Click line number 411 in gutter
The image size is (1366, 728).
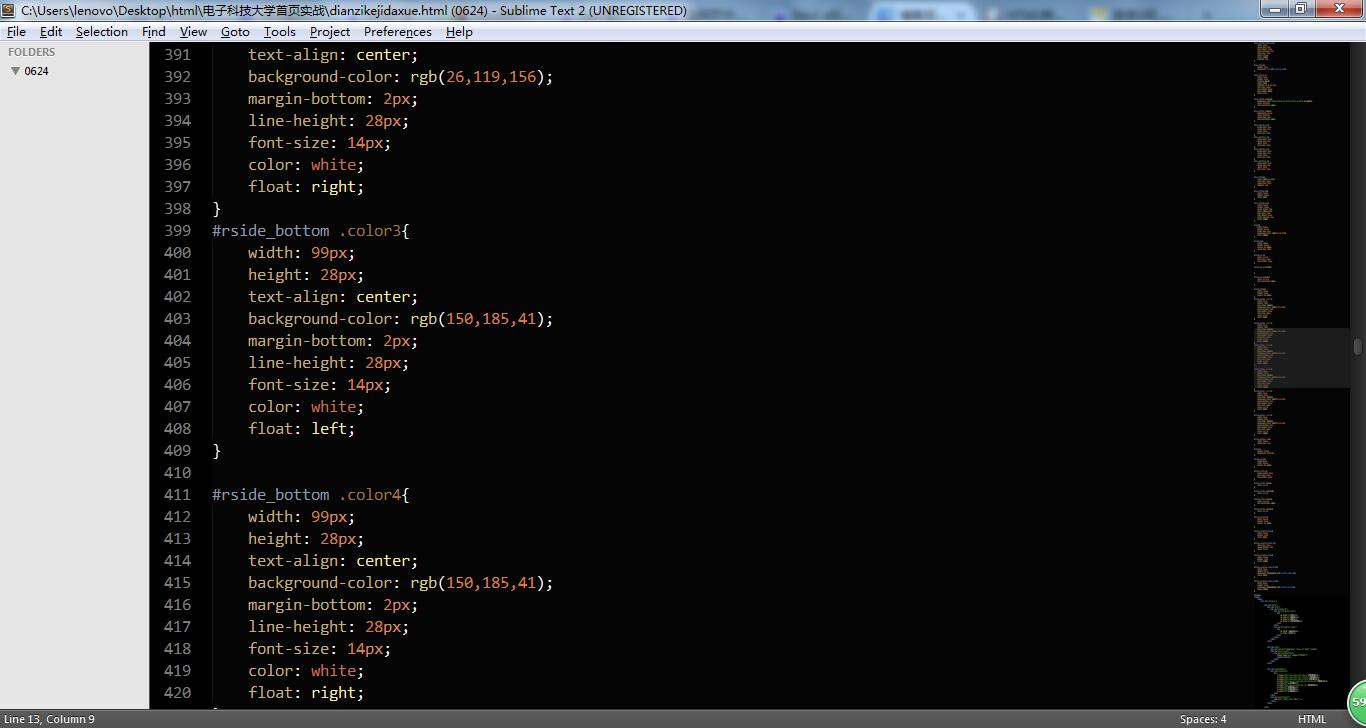point(177,495)
